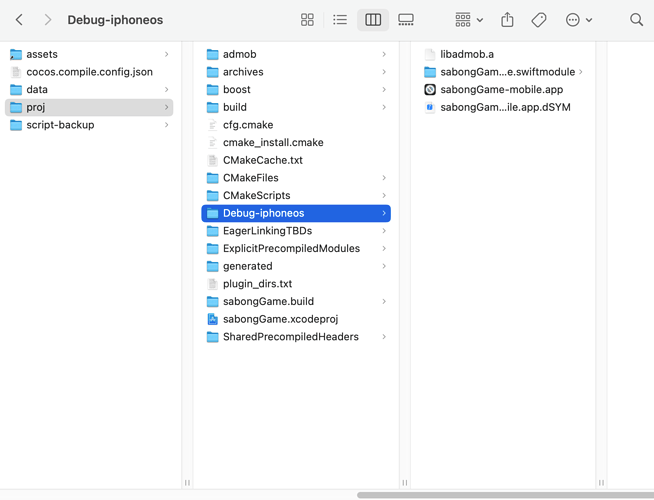Click the Share toolbar icon

(507, 20)
